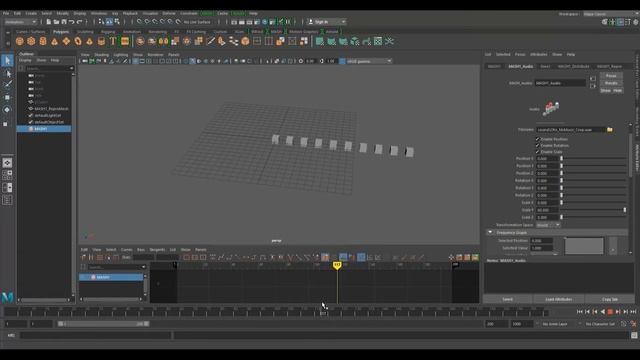
Task: Create a polygon cube from the shelf
Action: click(x=31, y=41)
